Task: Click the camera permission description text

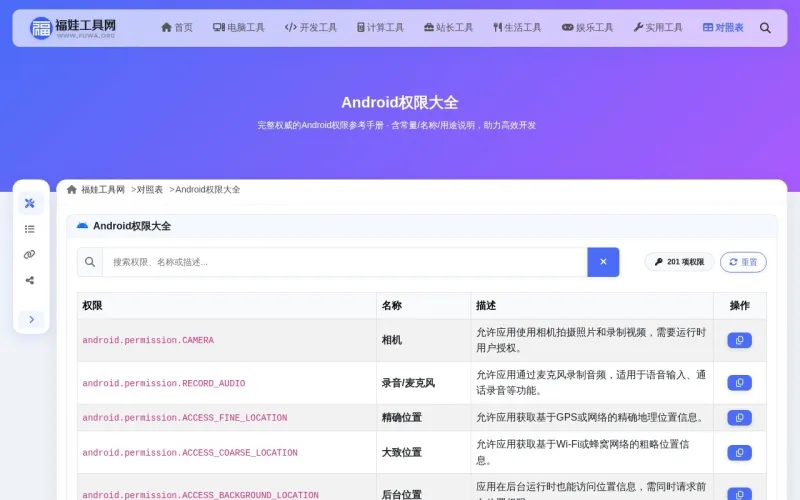Action: click(x=591, y=340)
